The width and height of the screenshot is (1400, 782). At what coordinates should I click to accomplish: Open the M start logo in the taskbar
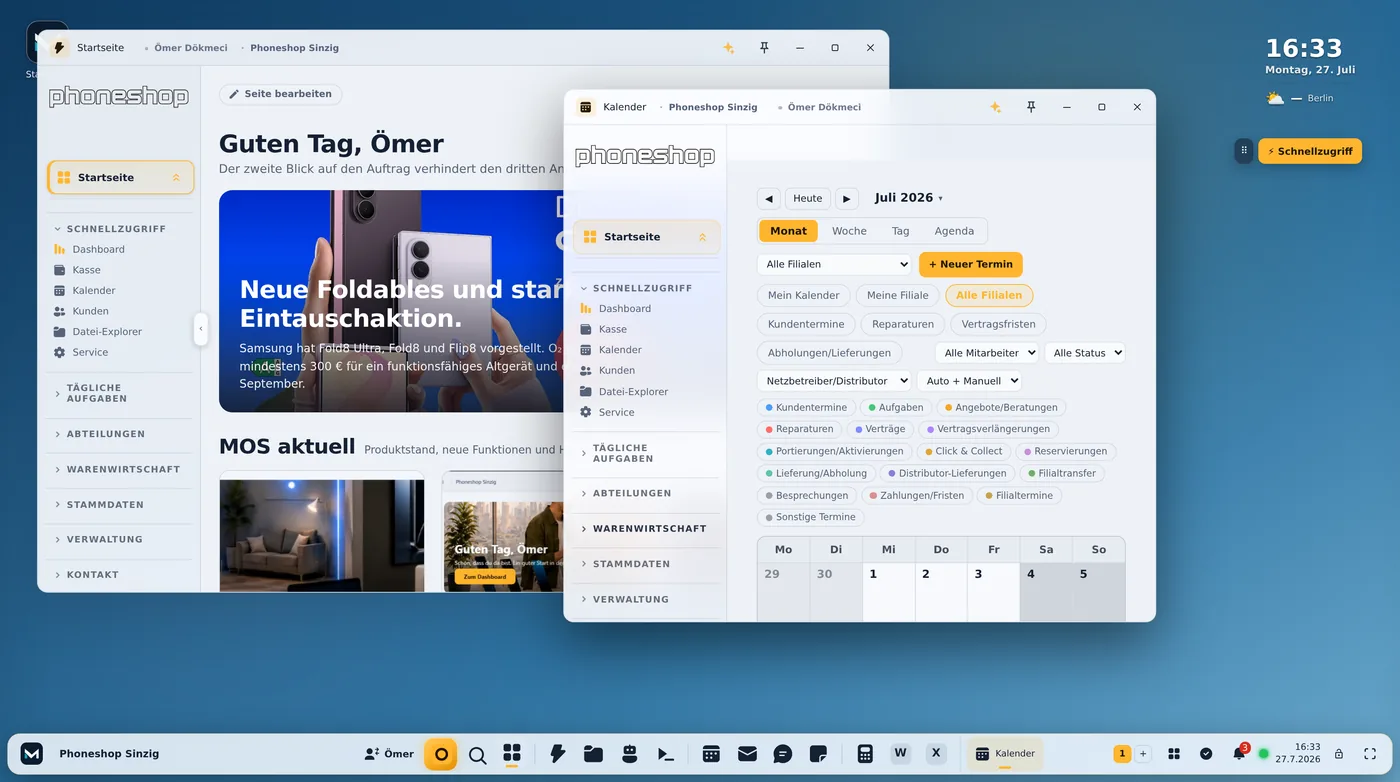point(32,753)
